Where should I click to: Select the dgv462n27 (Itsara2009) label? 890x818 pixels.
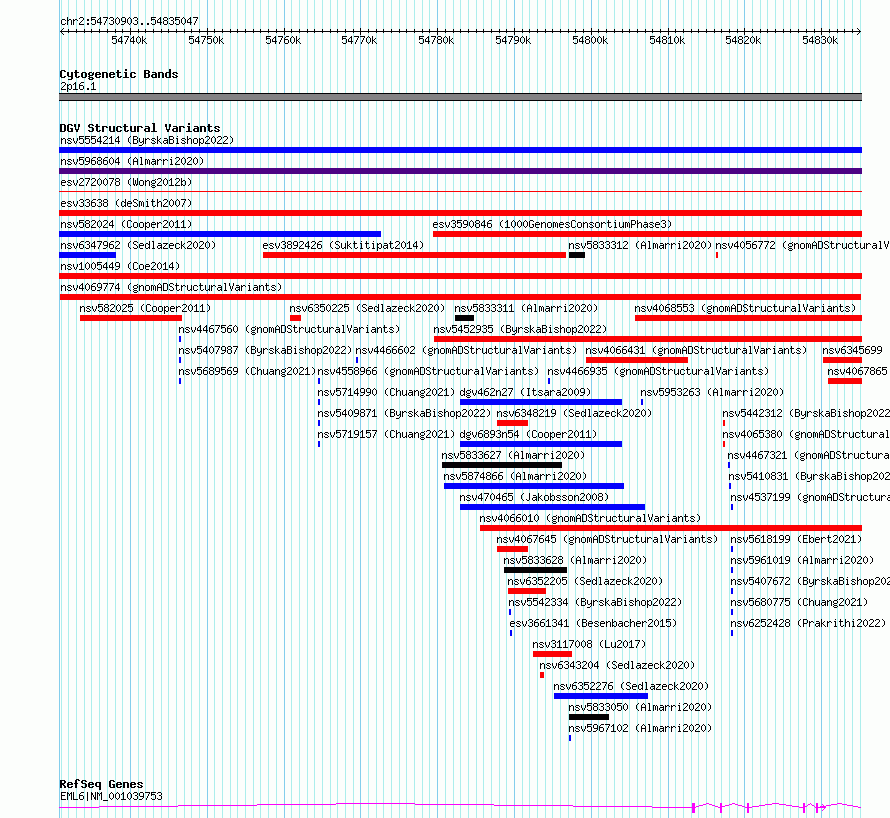pyautogui.click(x=525, y=392)
